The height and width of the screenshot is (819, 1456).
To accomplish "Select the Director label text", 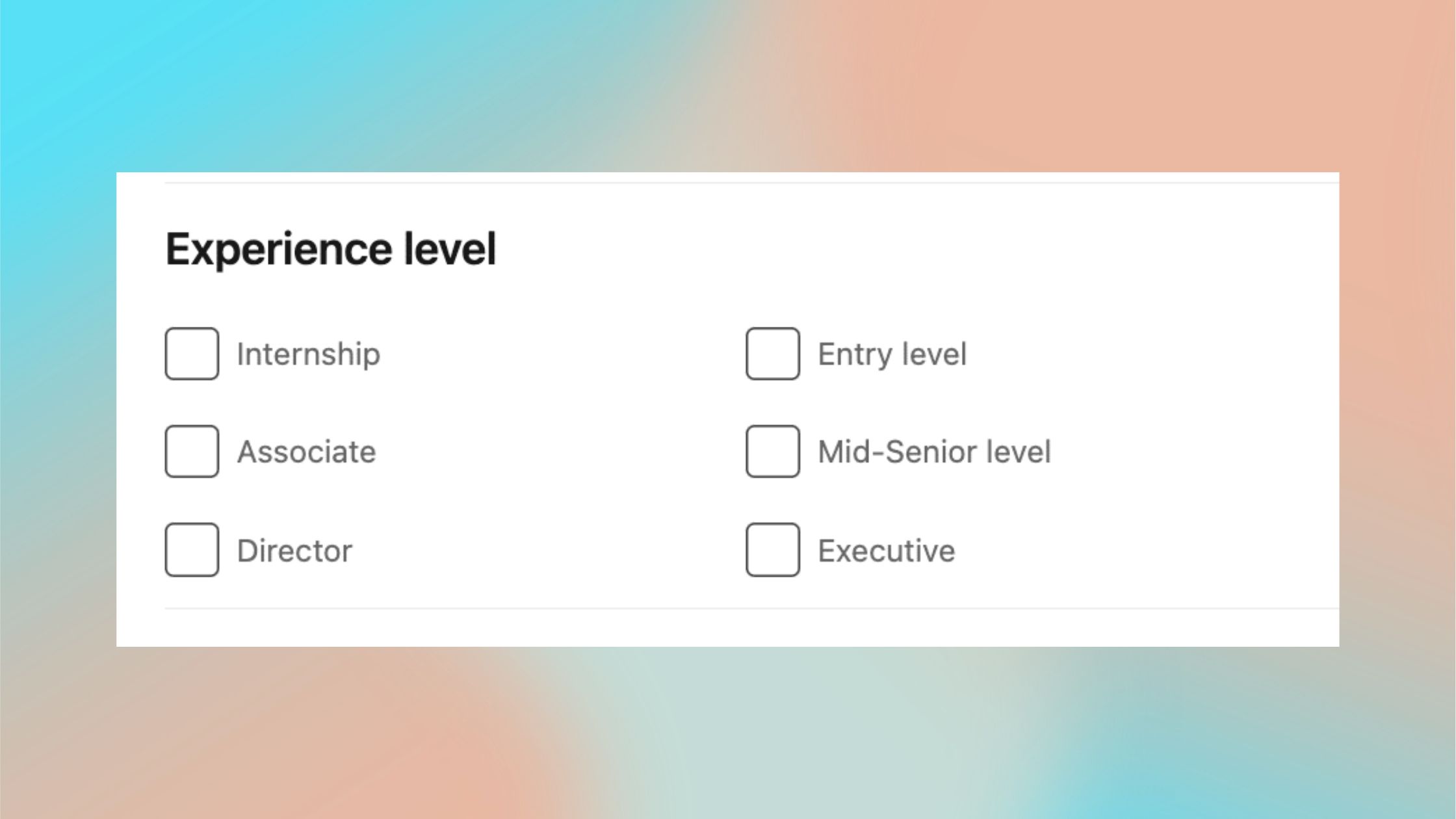I will pos(294,551).
